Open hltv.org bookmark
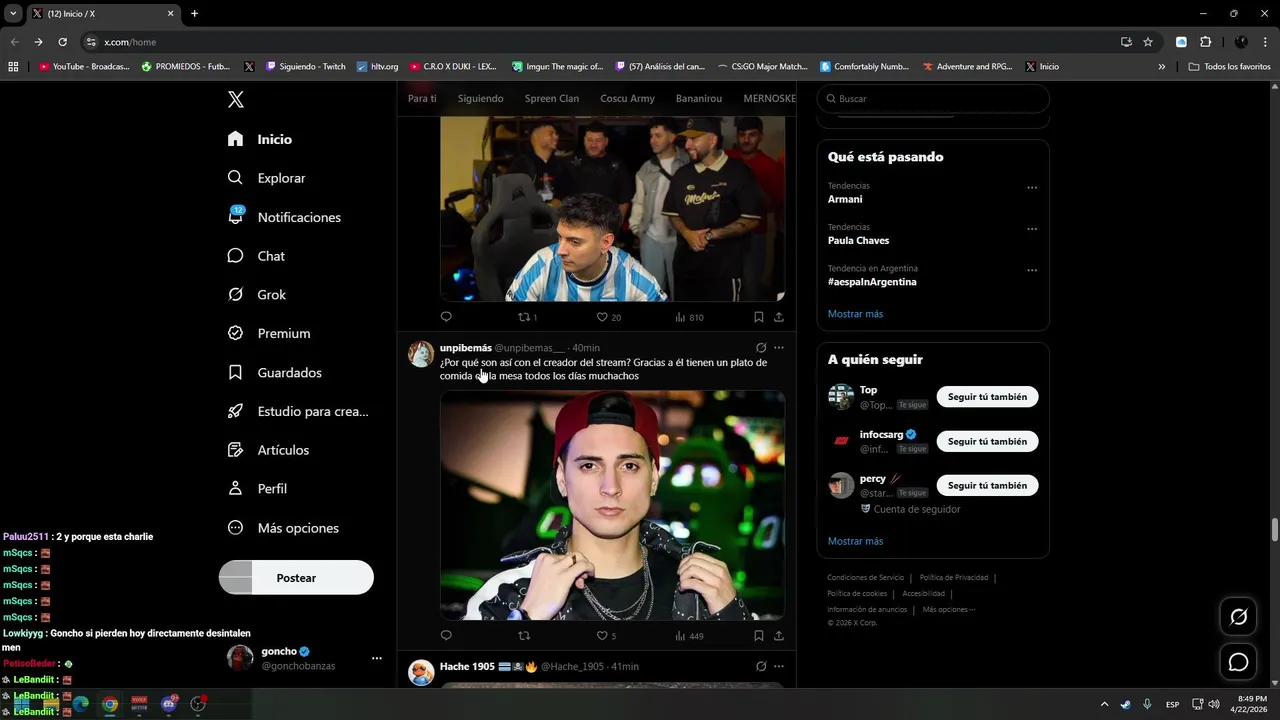The width and height of the screenshot is (1280, 720). (x=377, y=67)
